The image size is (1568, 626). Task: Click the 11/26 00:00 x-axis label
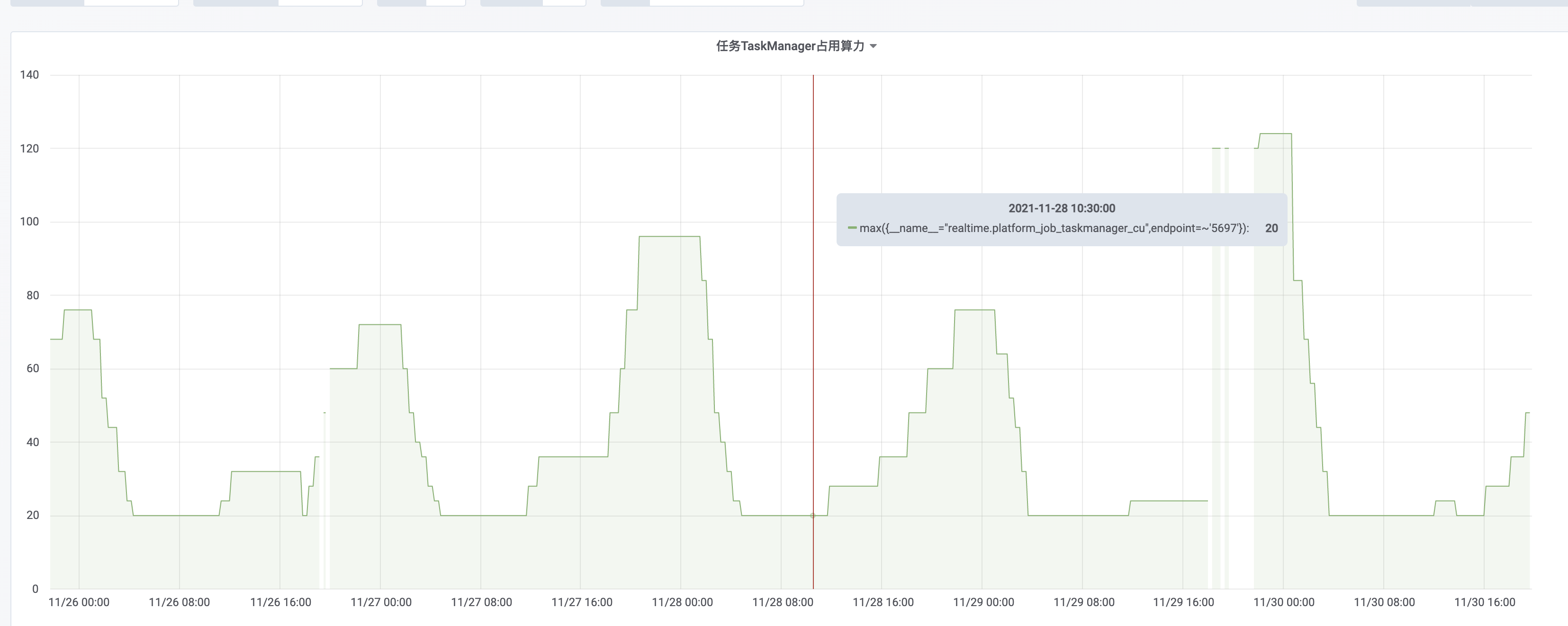79,602
